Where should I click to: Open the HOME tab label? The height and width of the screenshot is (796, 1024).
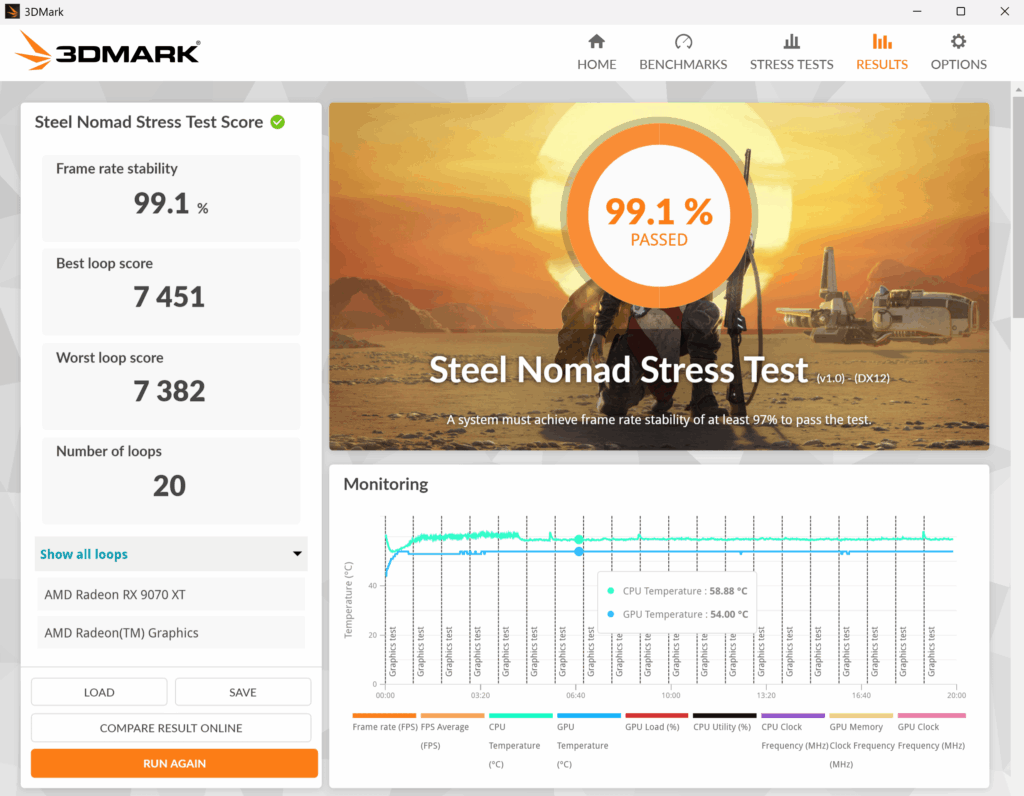coord(596,64)
